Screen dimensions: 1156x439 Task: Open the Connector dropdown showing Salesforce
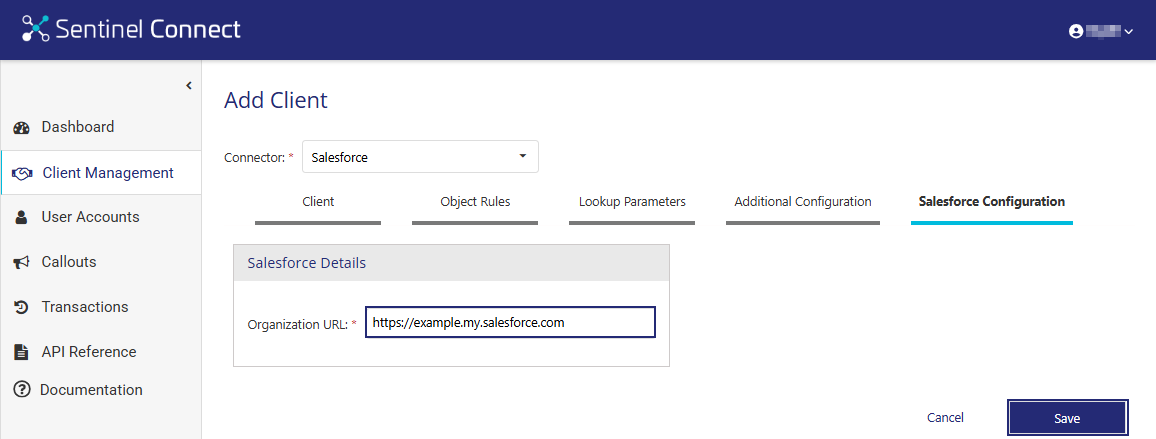click(420, 157)
